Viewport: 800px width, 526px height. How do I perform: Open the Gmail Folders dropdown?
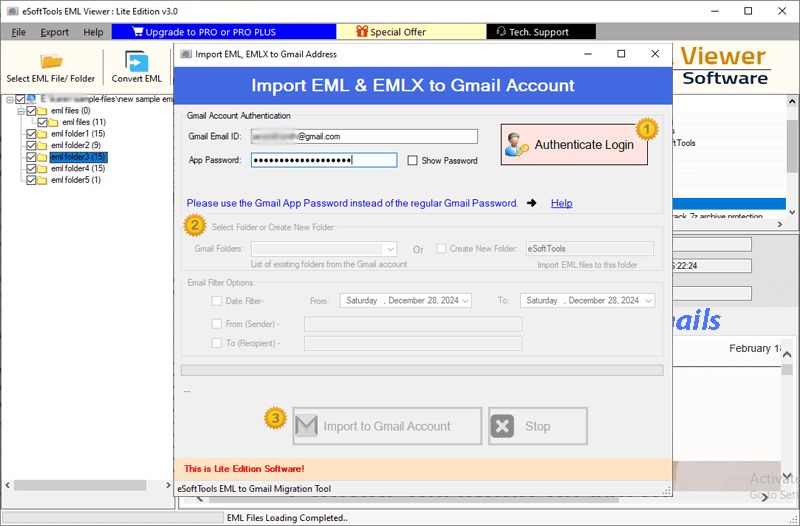pyautogui.click(x=390, y=249)
